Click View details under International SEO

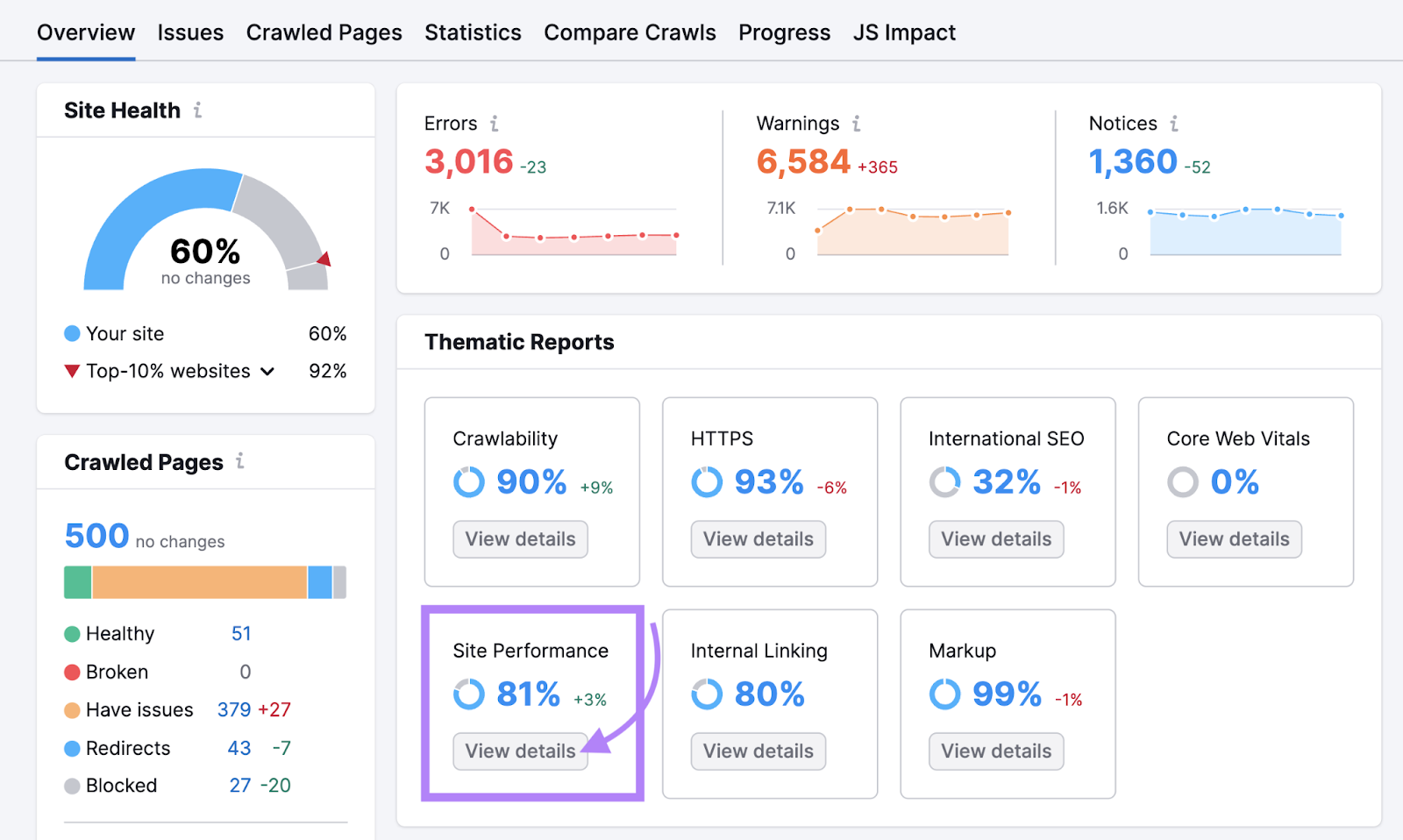(x=995, y=539)
